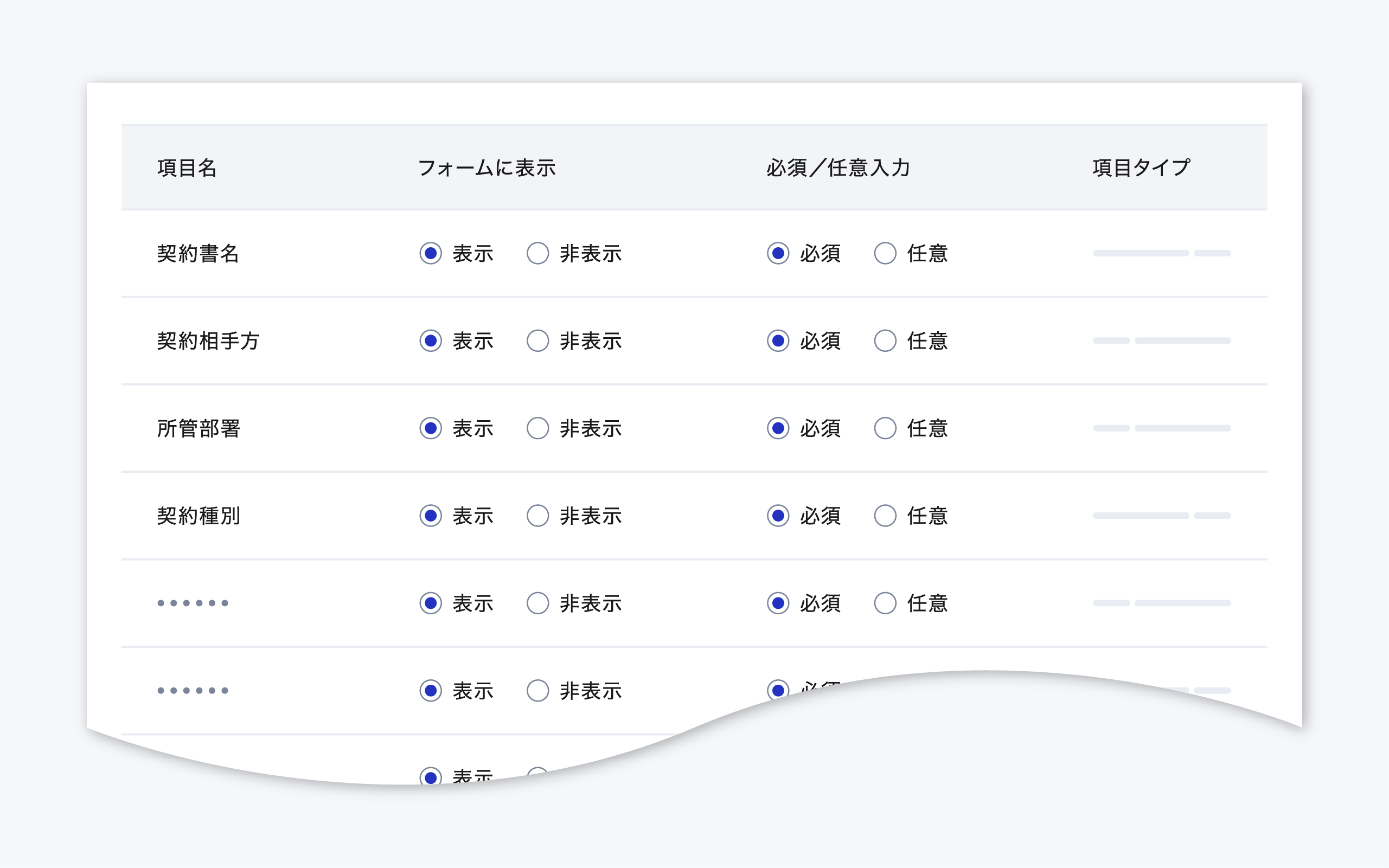Image resolution: width=1389 pixels, height=868 pixels.
Task: Click the 所管部署 item name
Action: [x=198, y=428]
